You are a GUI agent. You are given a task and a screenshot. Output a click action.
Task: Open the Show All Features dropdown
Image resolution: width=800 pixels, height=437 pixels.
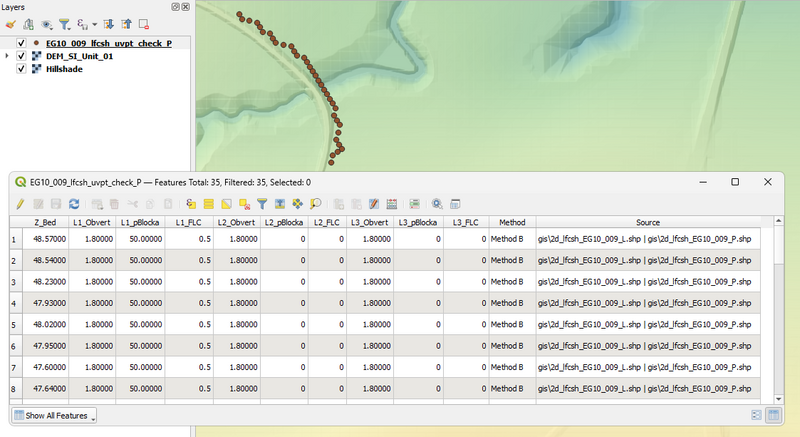tap(56, 415)
